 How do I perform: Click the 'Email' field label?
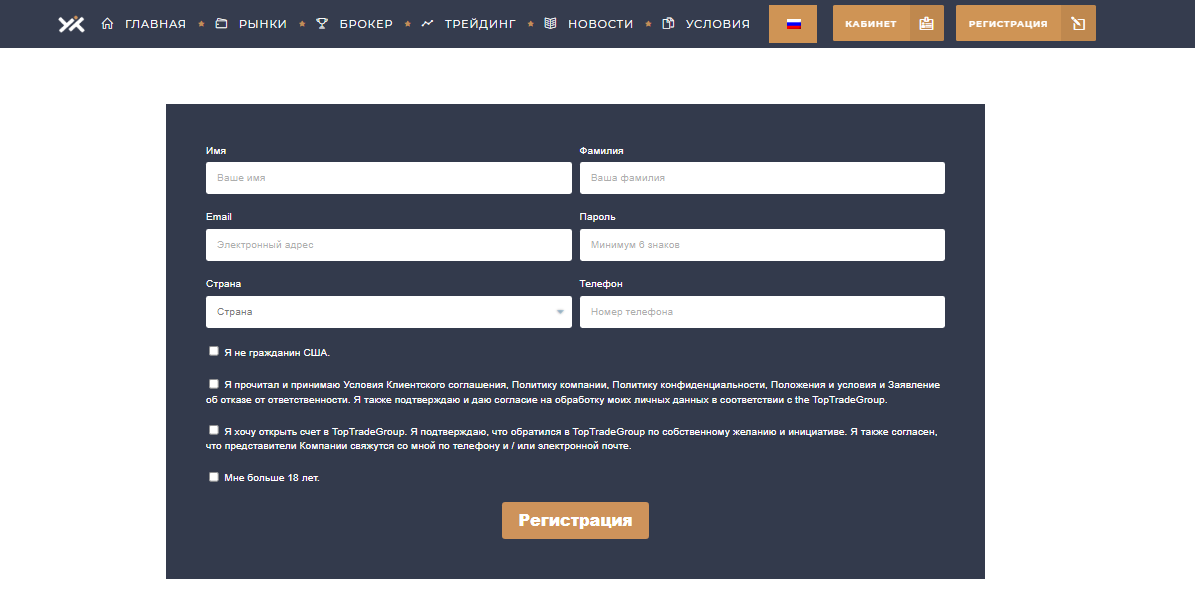coord(219,216)
